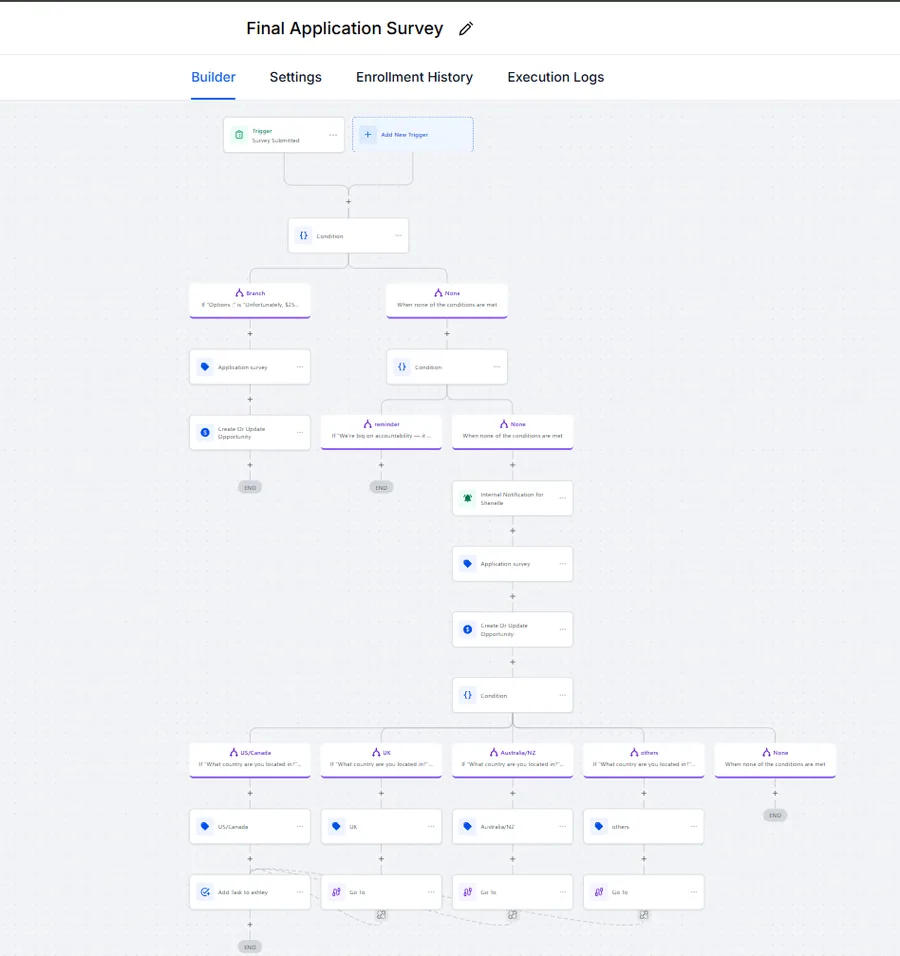This screenshot has width=900, height=956.
Task: Open the Enrollment History tab
Action: pyautogui.click(x=415, y=77)
